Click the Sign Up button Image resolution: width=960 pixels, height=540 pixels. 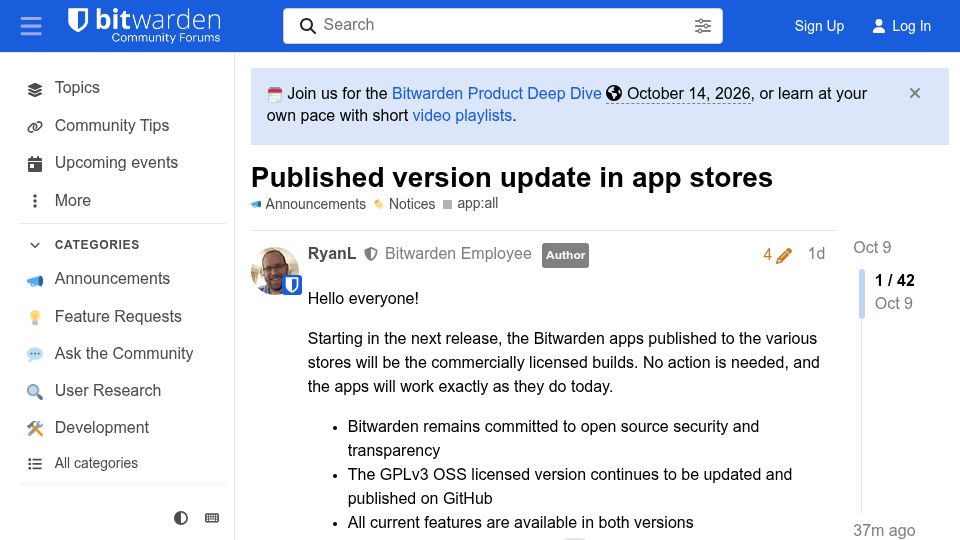819,26
